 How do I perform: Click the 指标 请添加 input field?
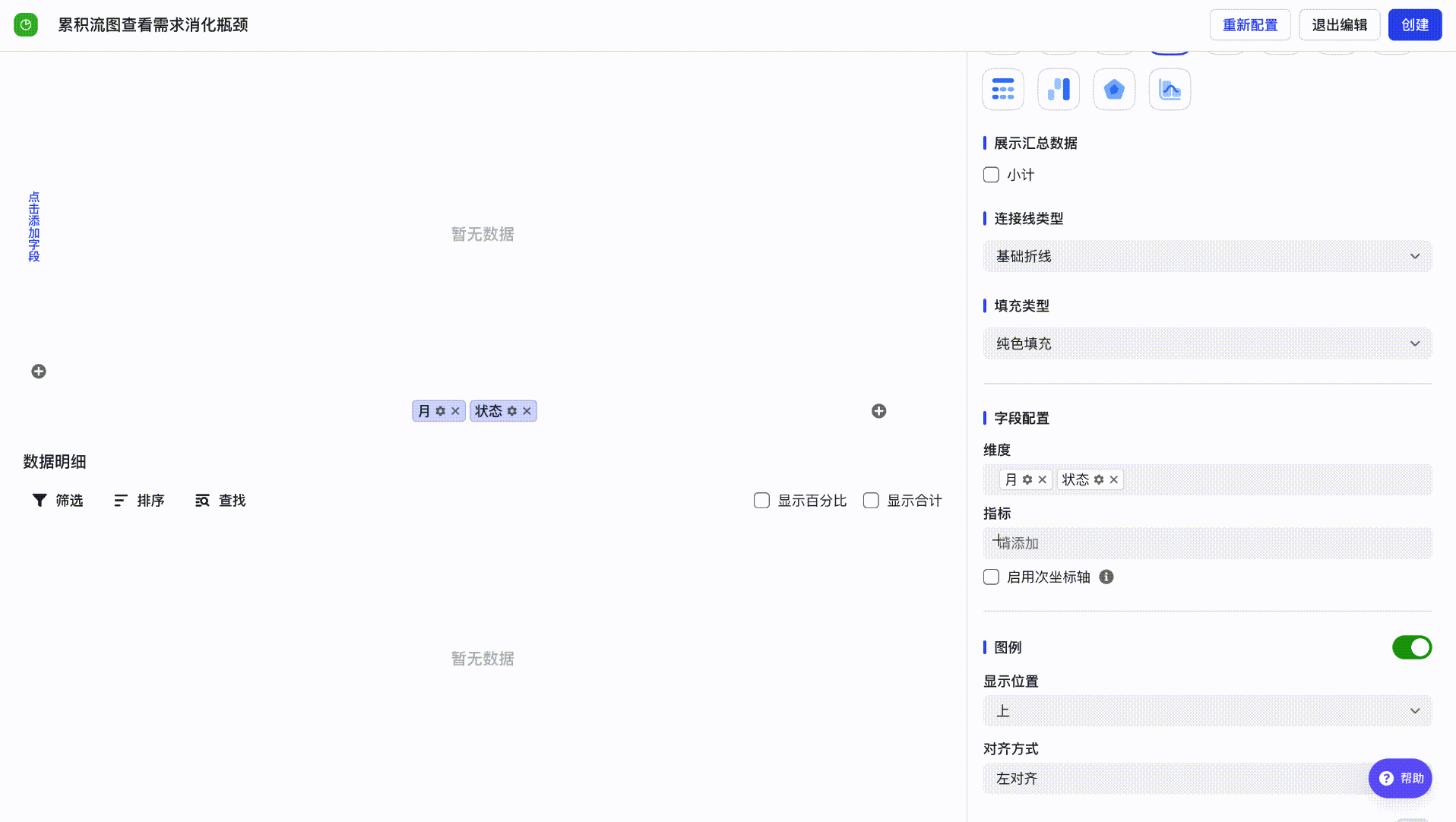pos(1208,543)
